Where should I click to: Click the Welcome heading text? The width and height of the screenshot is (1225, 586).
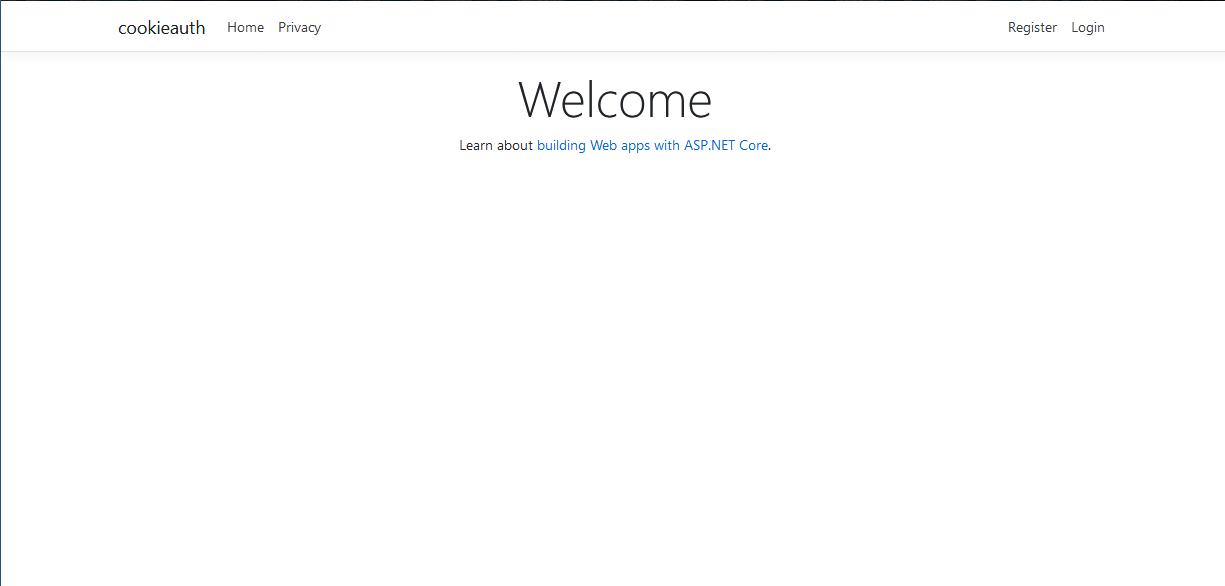click(615, 100)
